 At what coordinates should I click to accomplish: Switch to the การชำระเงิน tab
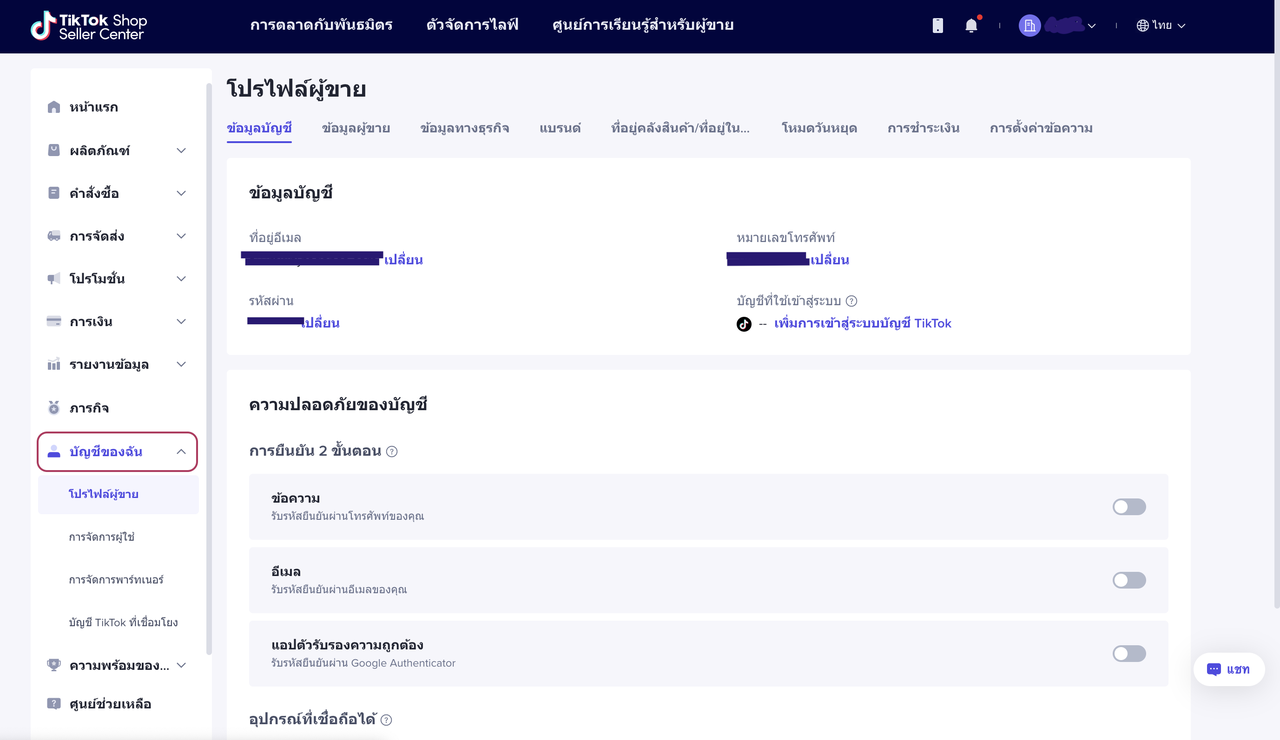click(x=923, y=128)
